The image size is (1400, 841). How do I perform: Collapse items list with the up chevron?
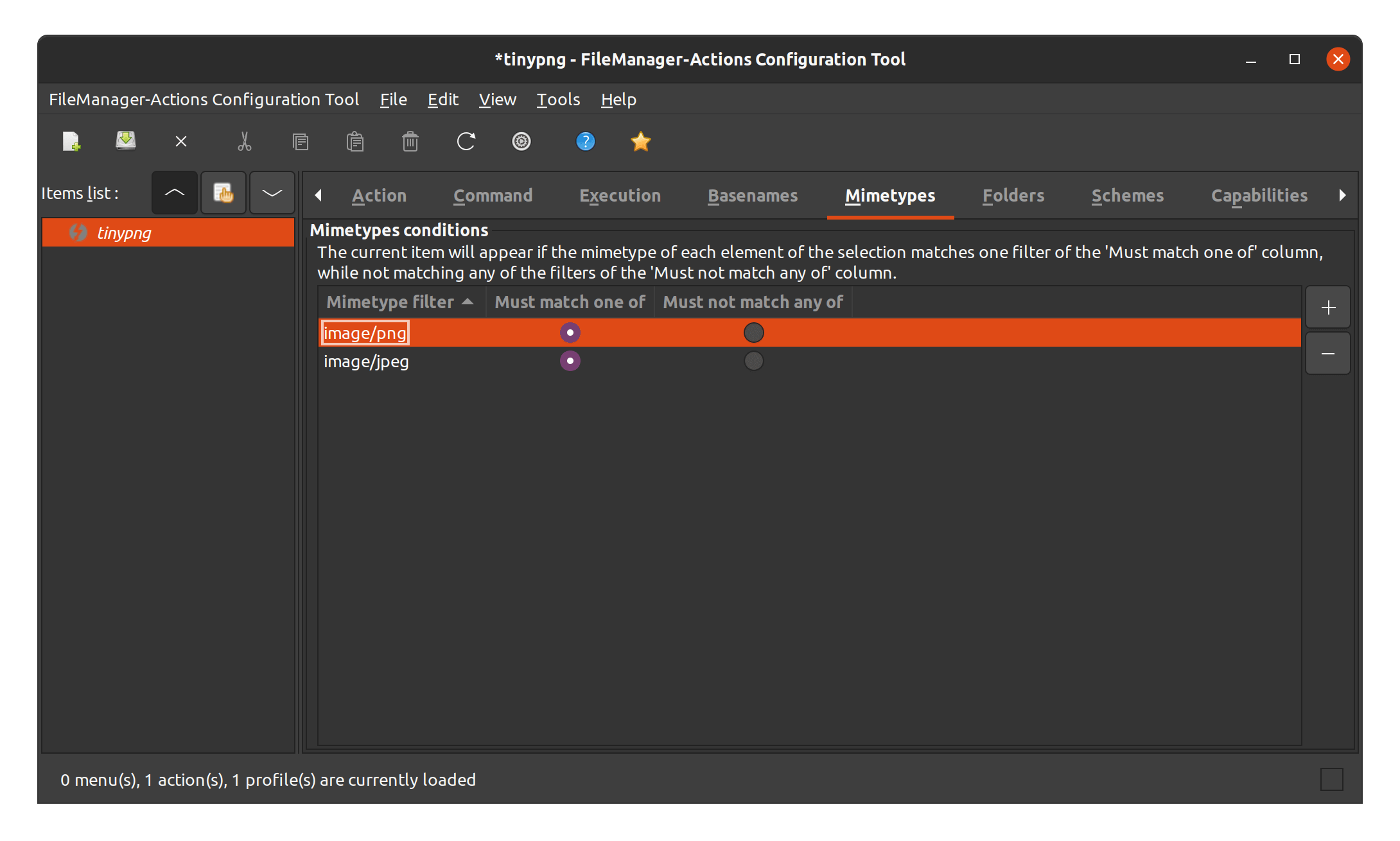coord(174,193)
